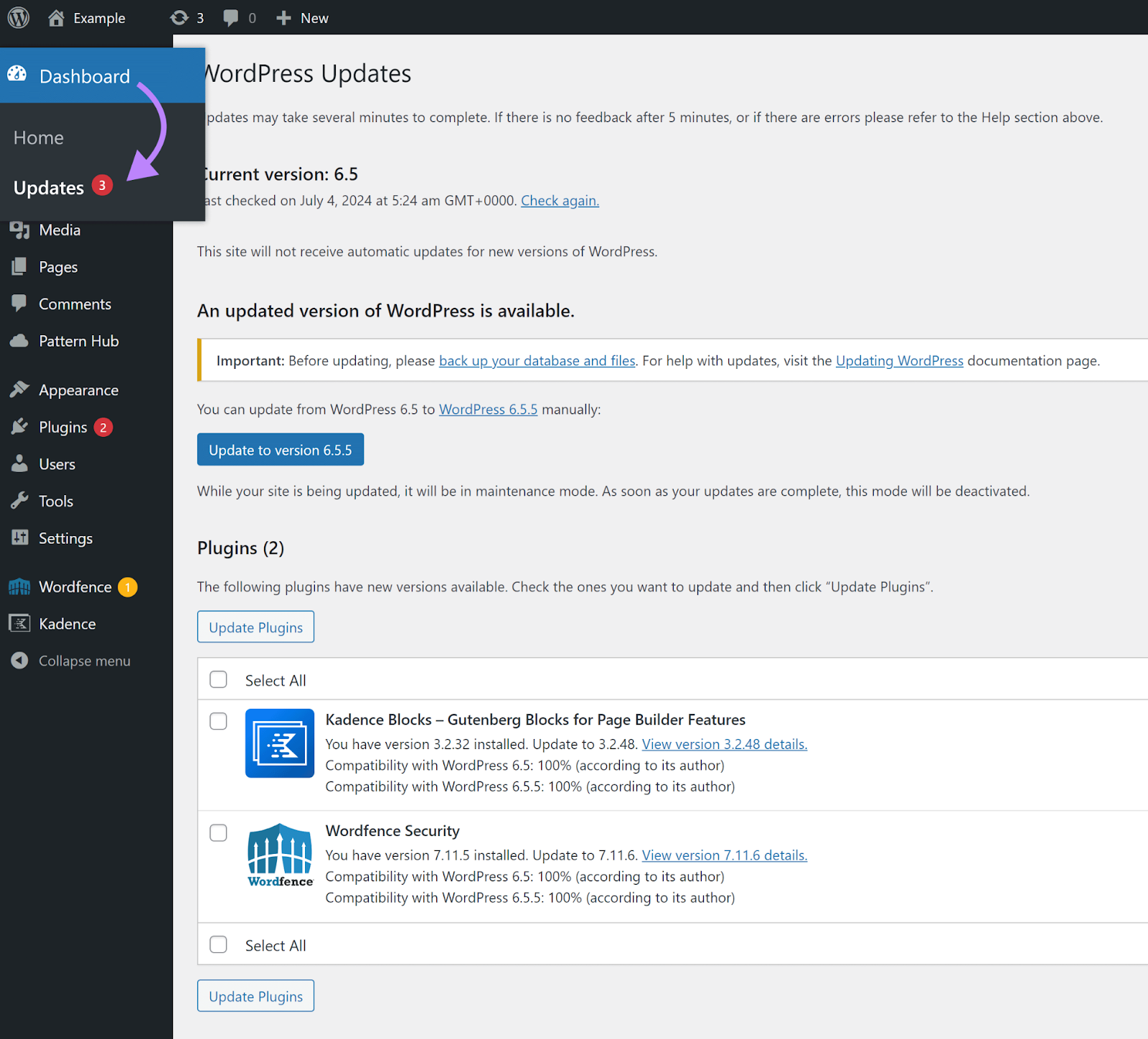The height and width of the screenshot is (1039, 1148).
Task: Select Home under Dashboard
Action: (38, 137)
